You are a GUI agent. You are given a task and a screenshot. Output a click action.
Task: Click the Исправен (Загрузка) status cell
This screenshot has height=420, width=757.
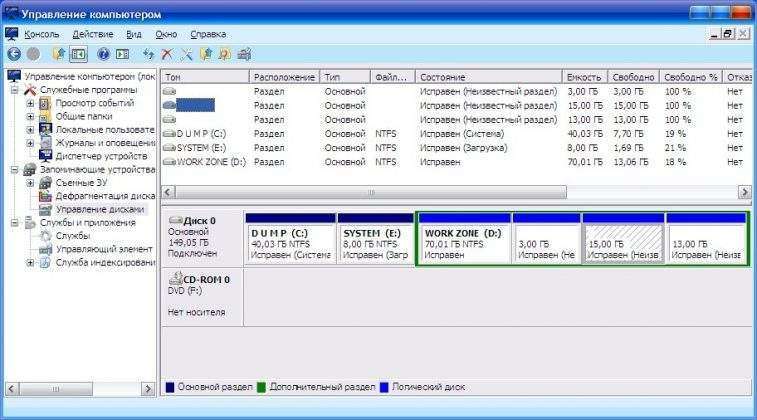click(463, 148)
